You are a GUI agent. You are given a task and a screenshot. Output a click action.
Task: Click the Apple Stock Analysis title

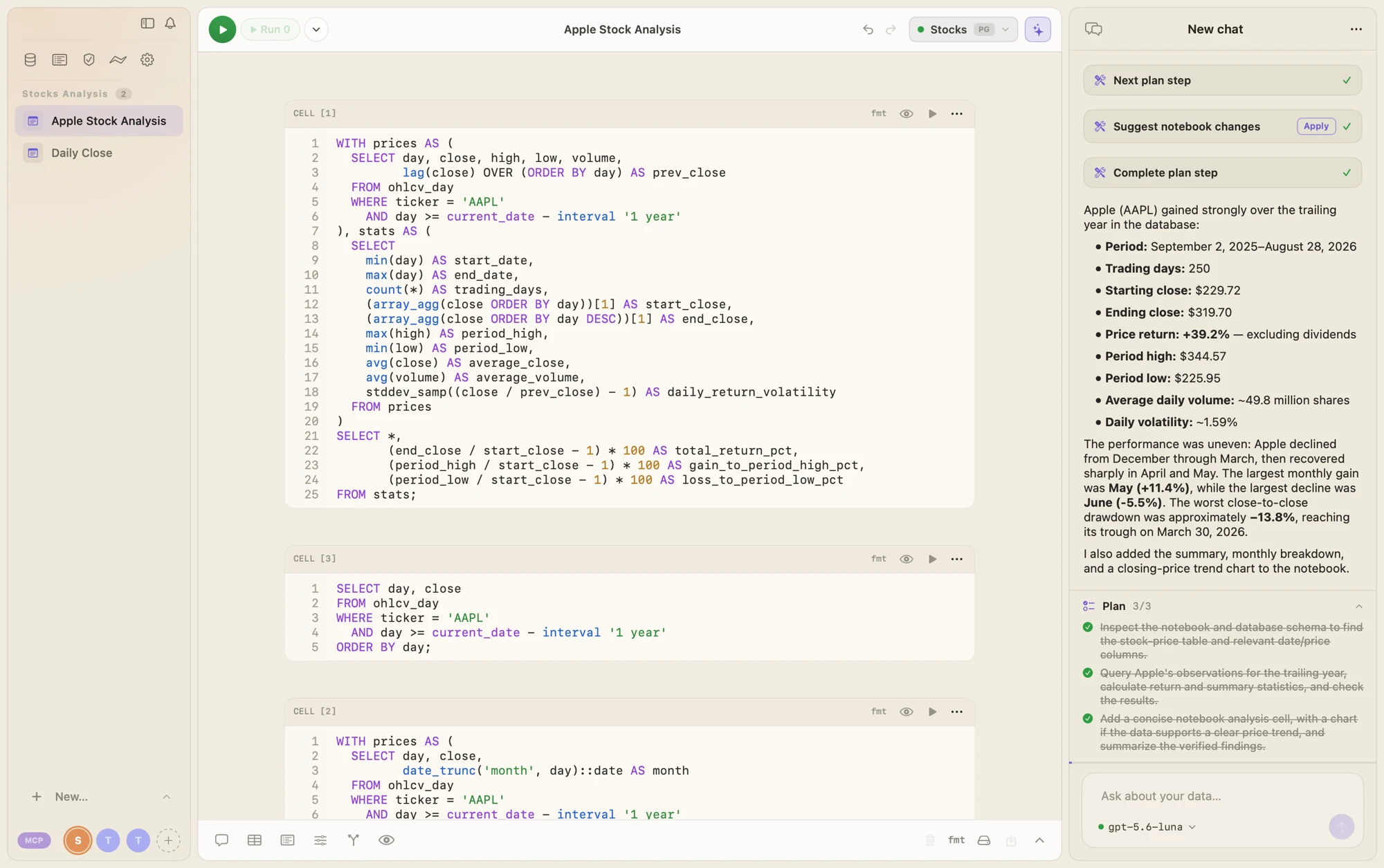[x=622, y=30]
